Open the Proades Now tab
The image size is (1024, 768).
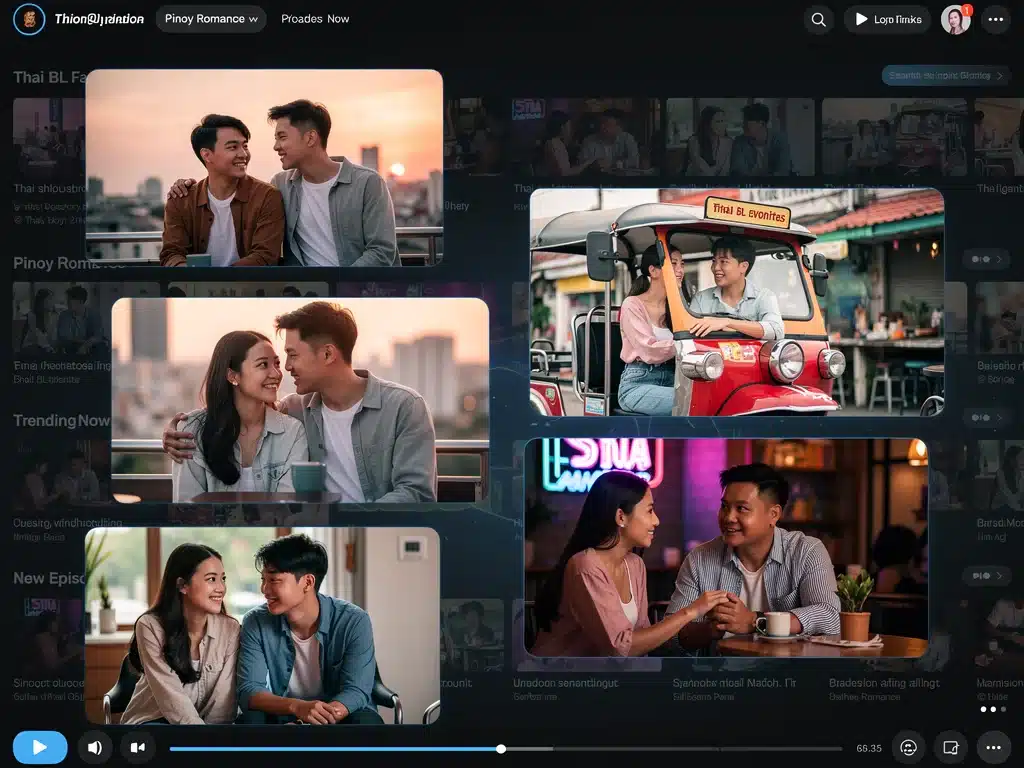tap(315, 19)
